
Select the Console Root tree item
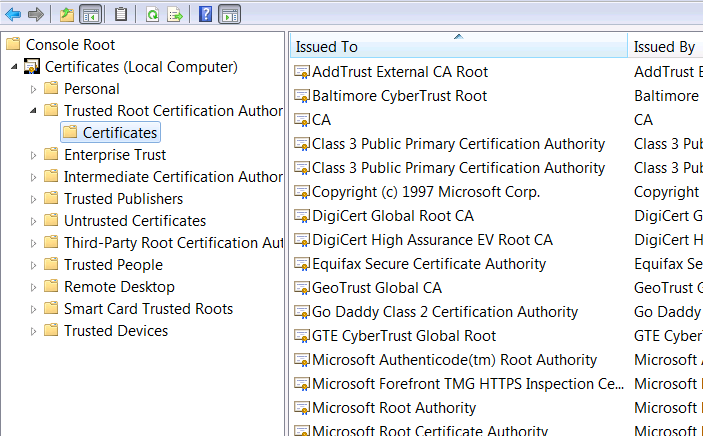pyautogui.click(x=70, y=45)
